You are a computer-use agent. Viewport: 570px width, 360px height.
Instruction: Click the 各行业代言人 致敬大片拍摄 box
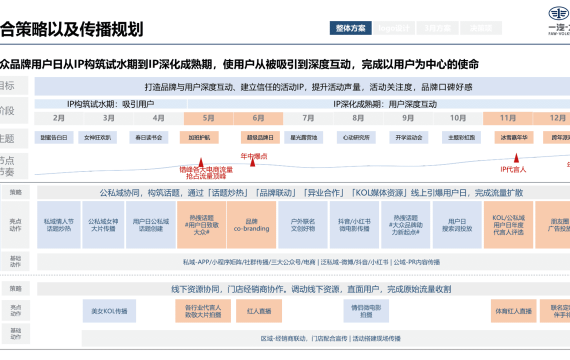203,311
